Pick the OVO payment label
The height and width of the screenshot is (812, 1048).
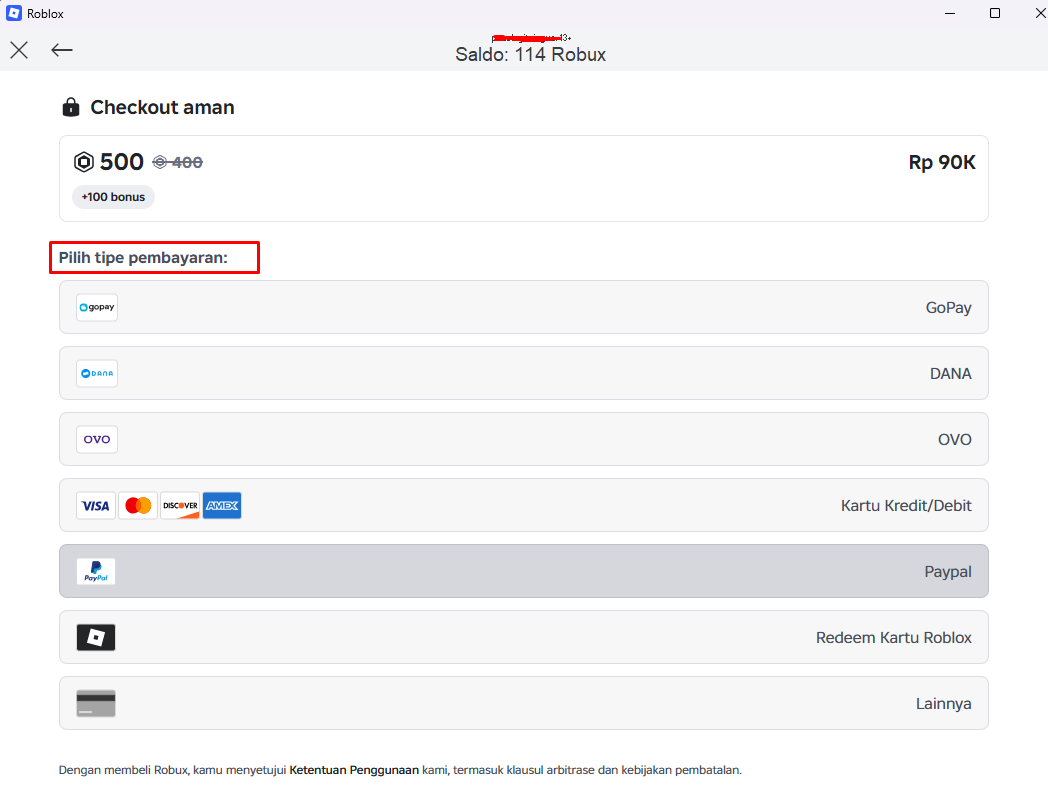point(954,440)
